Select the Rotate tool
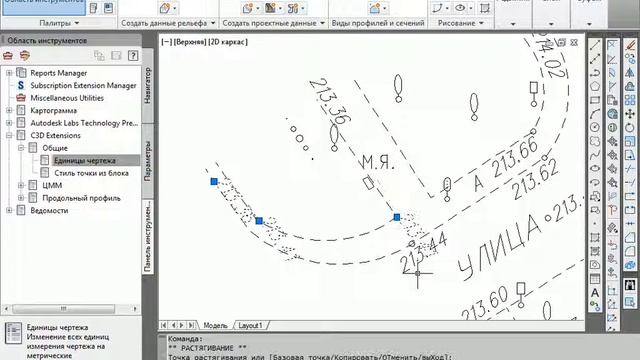 tap(630, 127)
